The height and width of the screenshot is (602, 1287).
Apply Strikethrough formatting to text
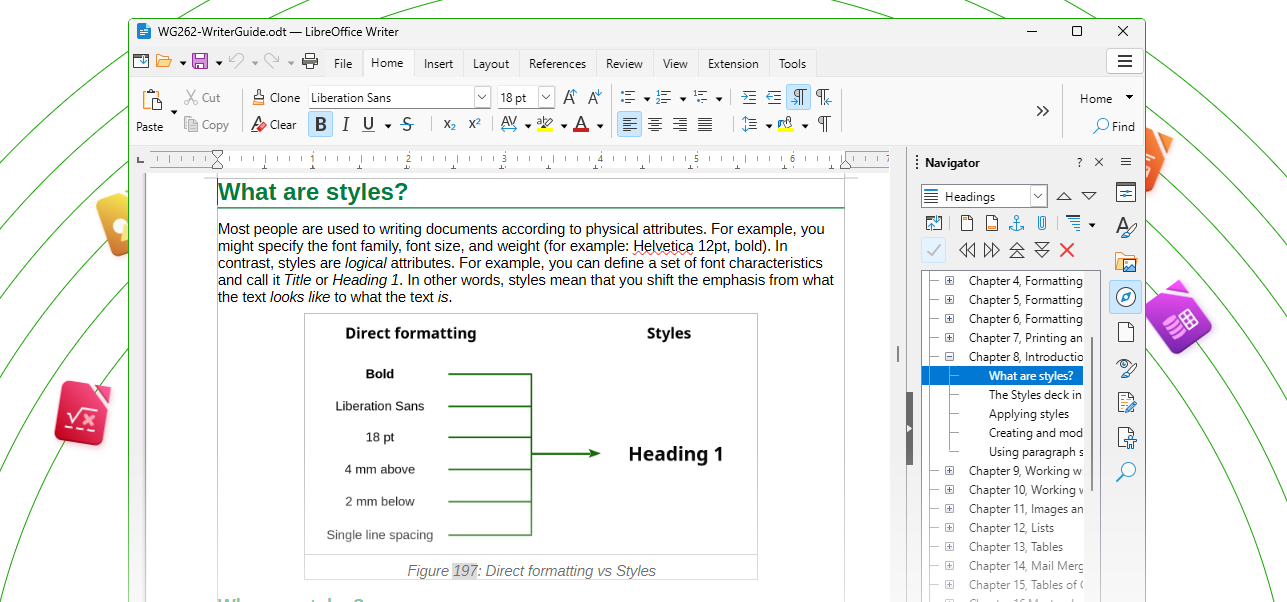point(407,125)
